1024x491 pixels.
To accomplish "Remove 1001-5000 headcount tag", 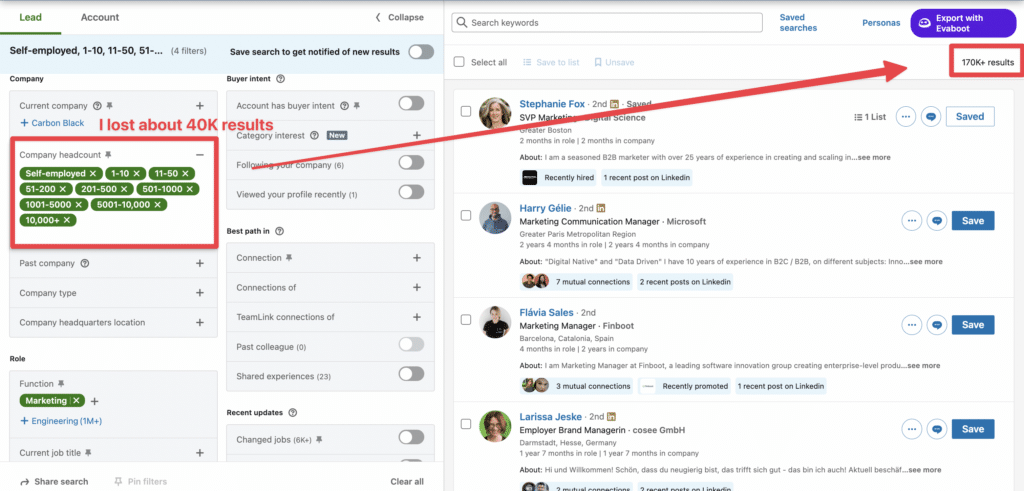I will [78, 204].
